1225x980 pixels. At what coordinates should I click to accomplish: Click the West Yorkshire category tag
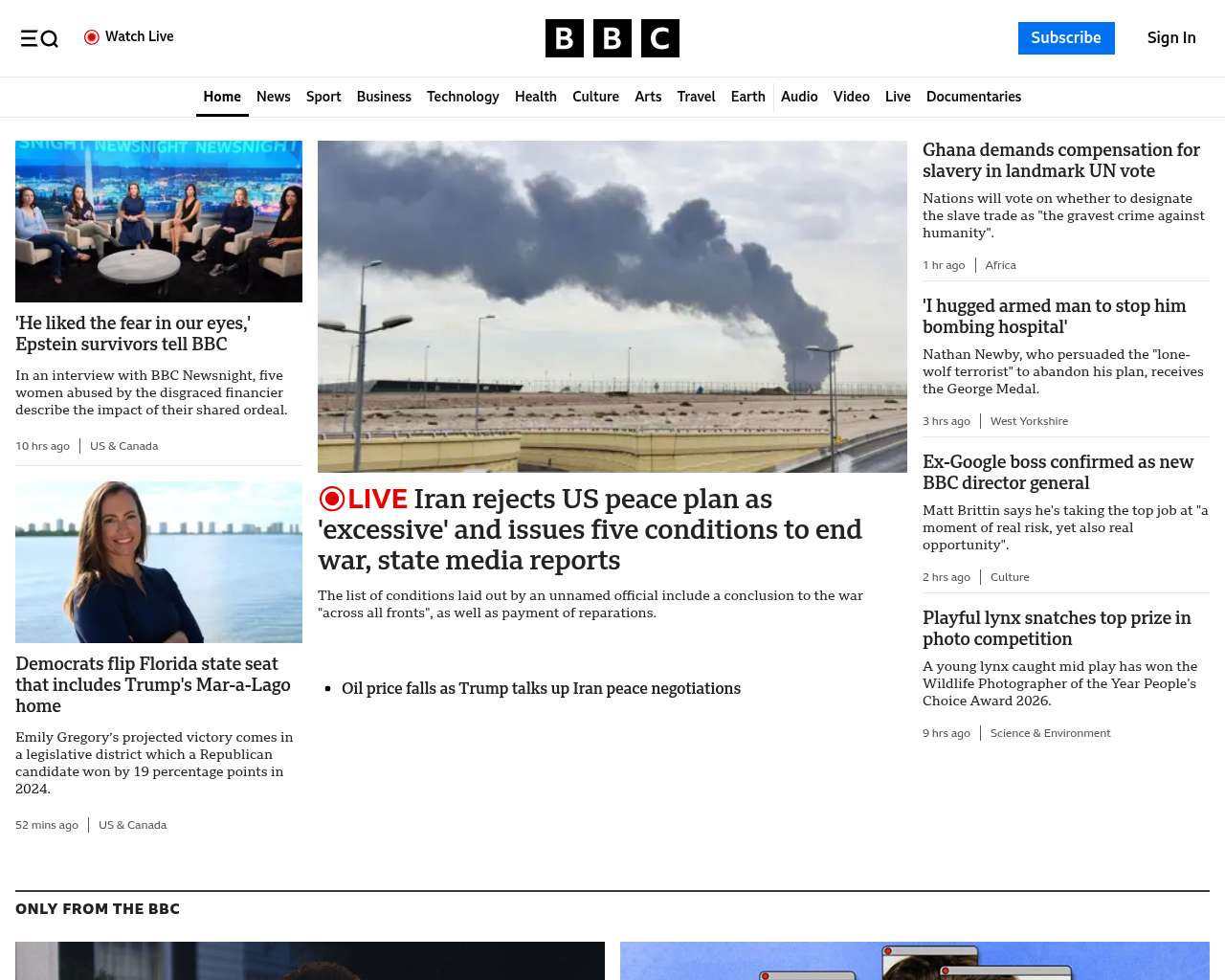(1029, 421)
